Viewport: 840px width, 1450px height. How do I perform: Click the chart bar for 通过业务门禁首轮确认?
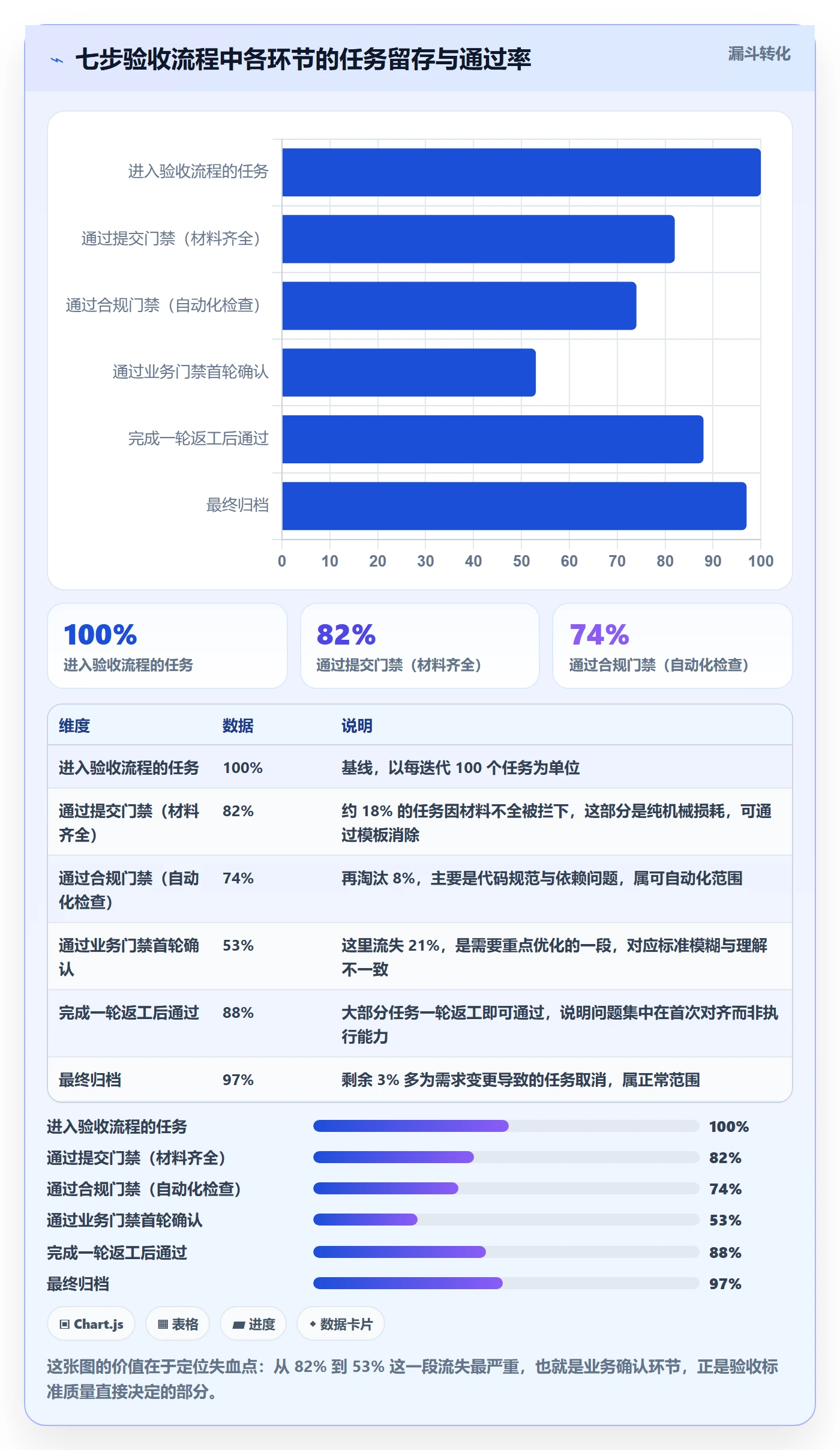(x=409, y=372)
